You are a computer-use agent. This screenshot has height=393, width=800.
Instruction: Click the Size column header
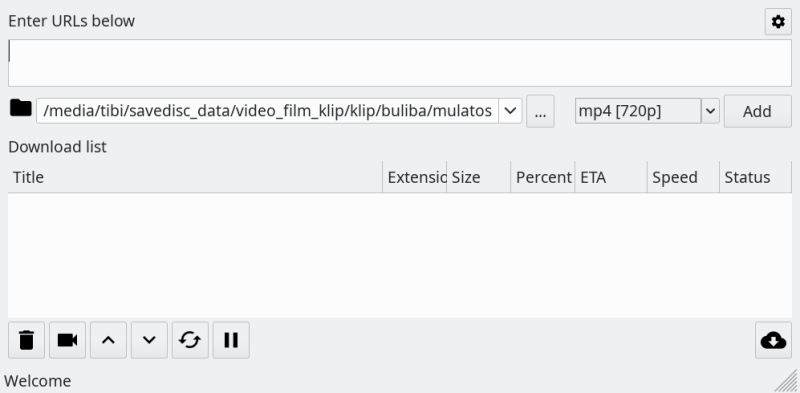tap(479, 177)
